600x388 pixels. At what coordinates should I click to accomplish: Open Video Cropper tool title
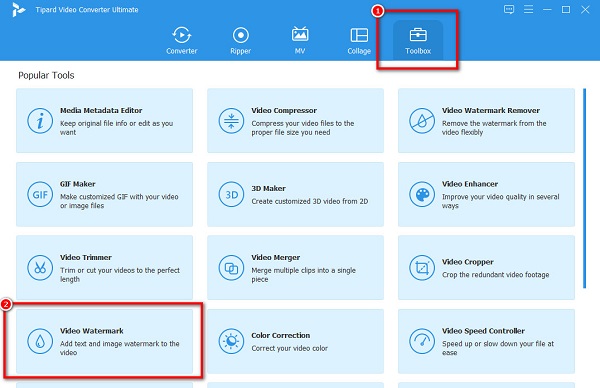[x=468, y=262]
